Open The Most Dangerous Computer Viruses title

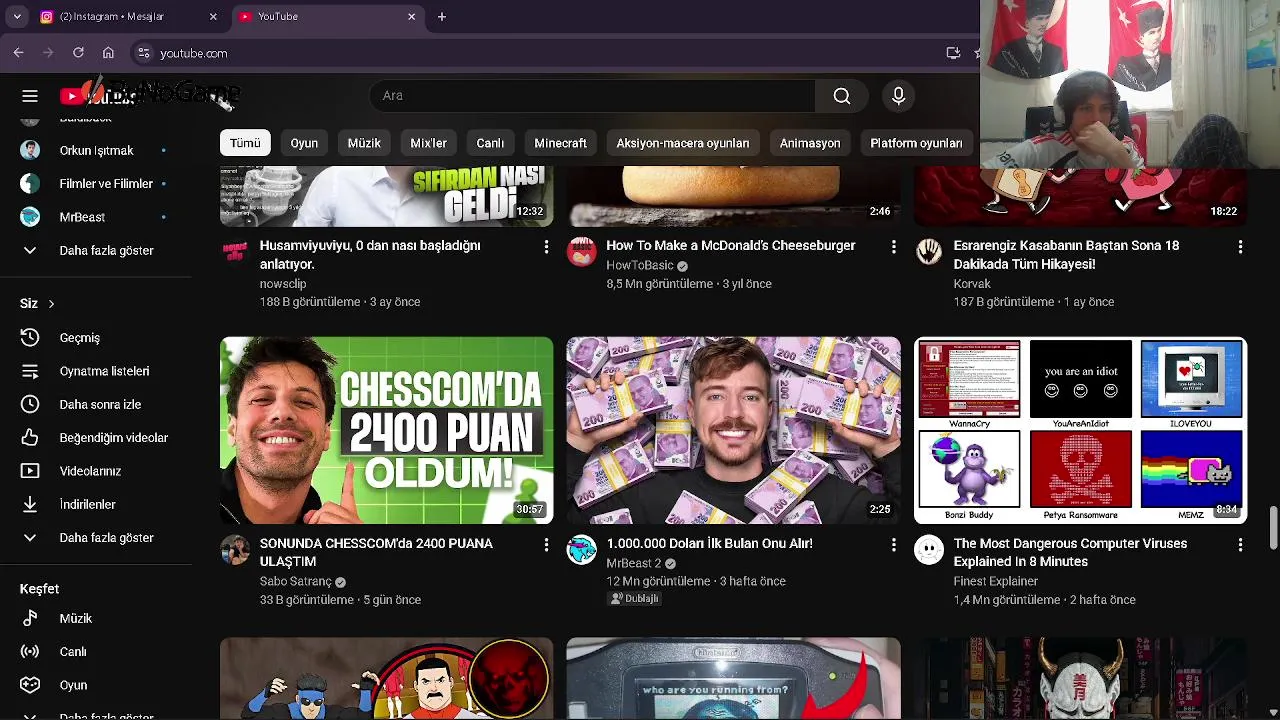tap(1070, 552)
